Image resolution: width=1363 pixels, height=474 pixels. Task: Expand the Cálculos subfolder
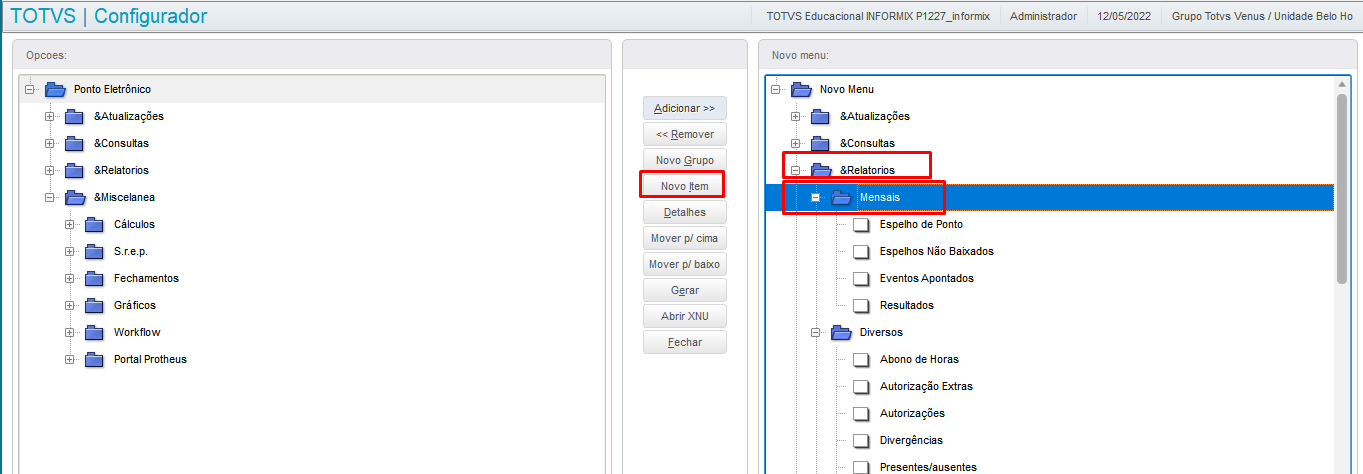(x=70, y=224)
